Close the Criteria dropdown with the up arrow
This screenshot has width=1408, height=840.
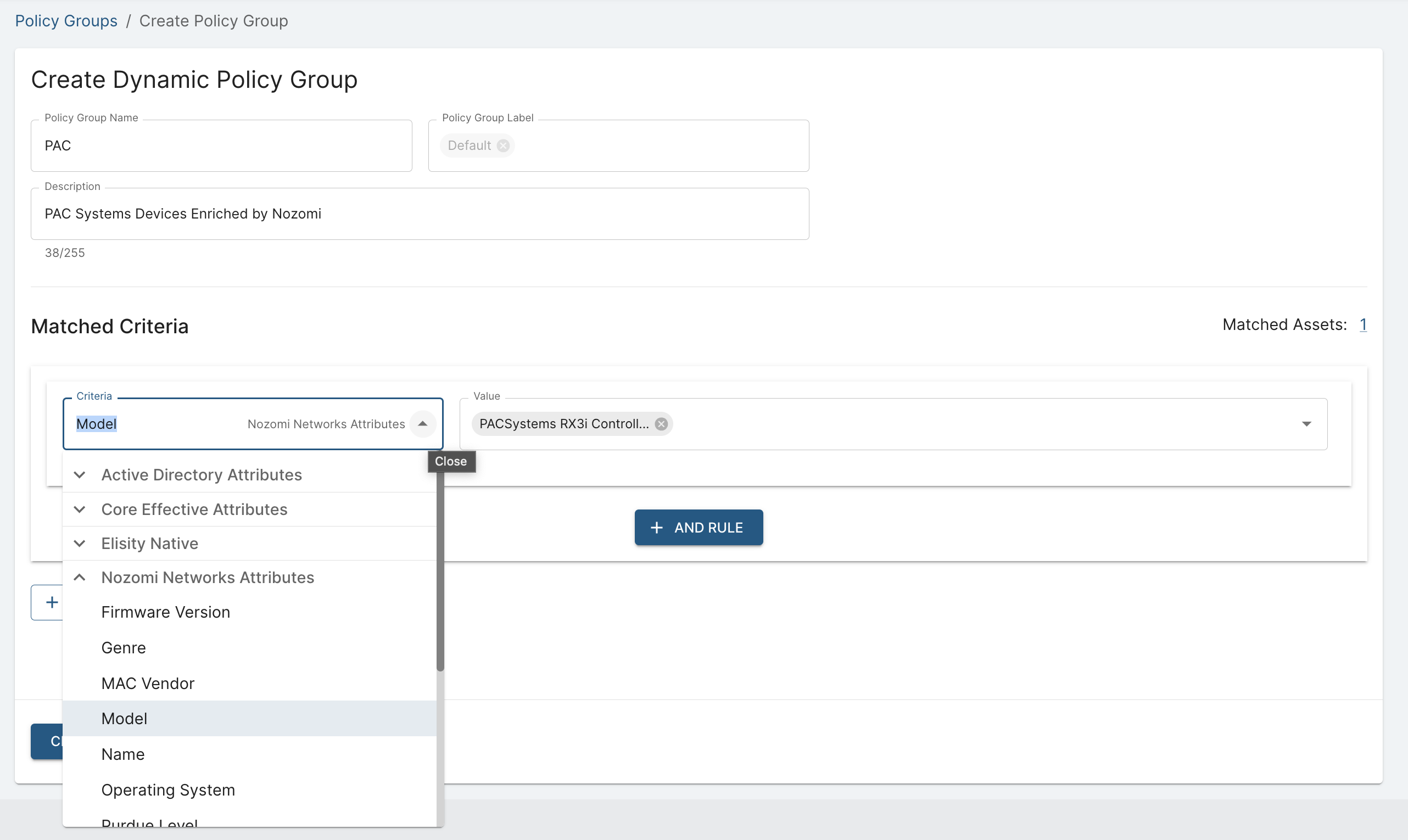tap(422, 424)
